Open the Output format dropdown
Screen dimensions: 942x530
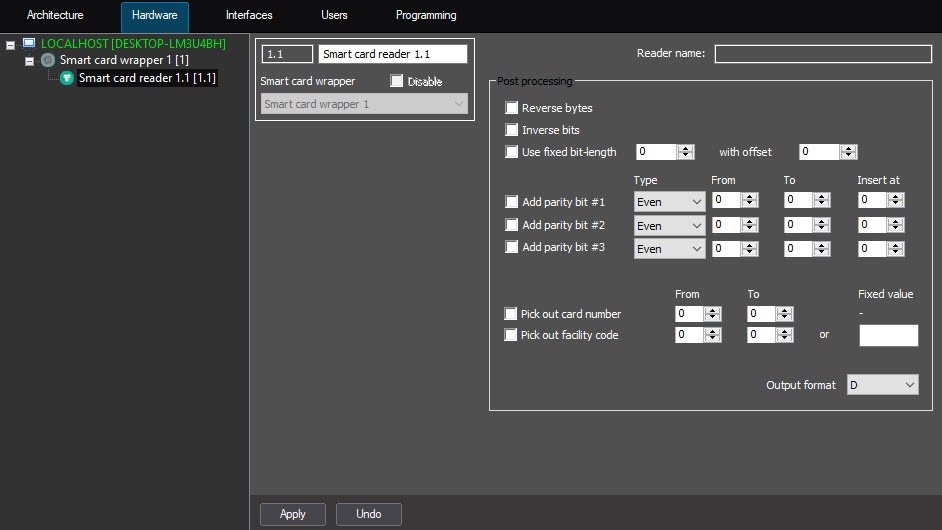coord(882,385)
